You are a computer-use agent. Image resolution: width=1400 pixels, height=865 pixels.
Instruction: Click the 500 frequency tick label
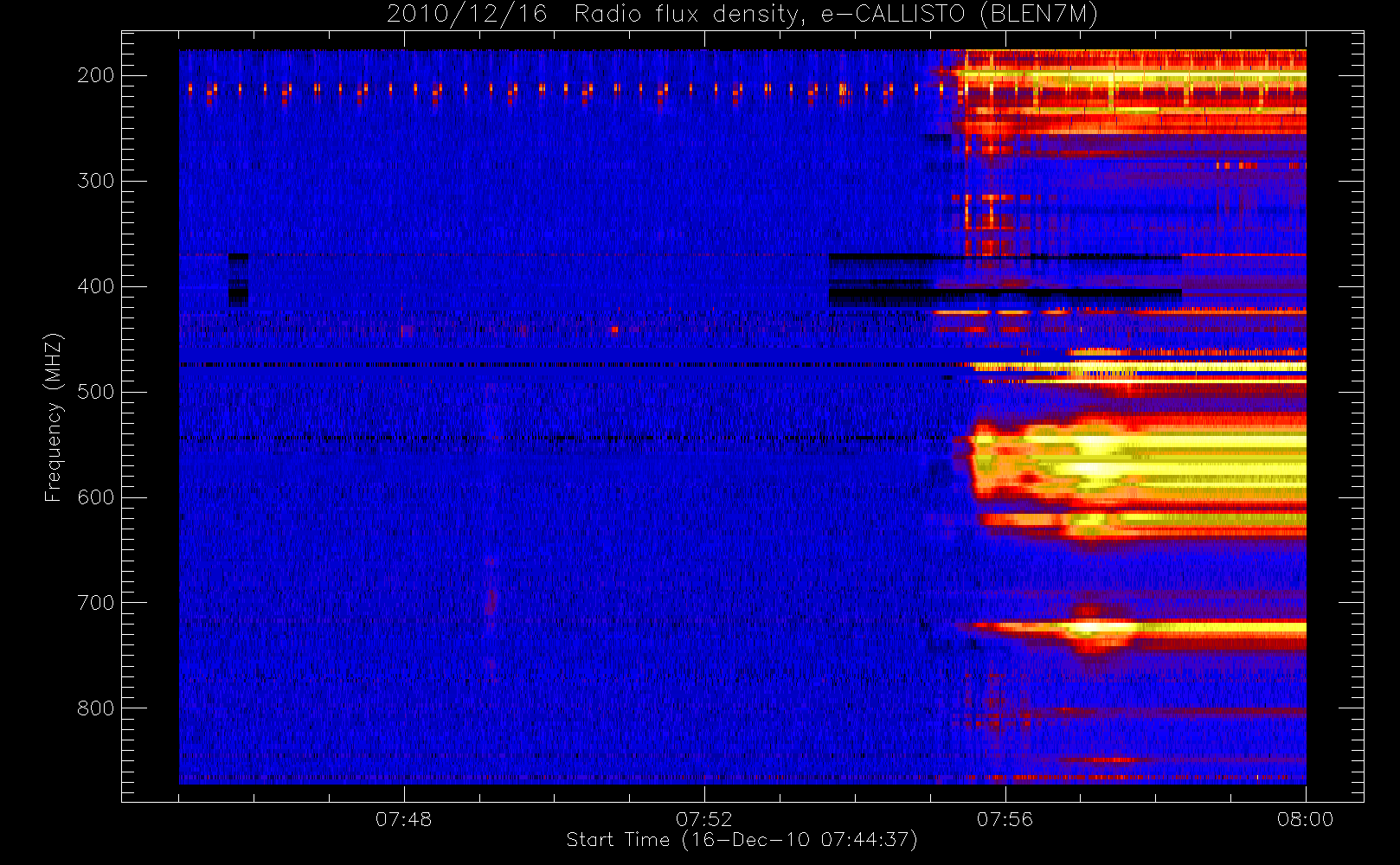pyautogui.click(x=96, y=392)
